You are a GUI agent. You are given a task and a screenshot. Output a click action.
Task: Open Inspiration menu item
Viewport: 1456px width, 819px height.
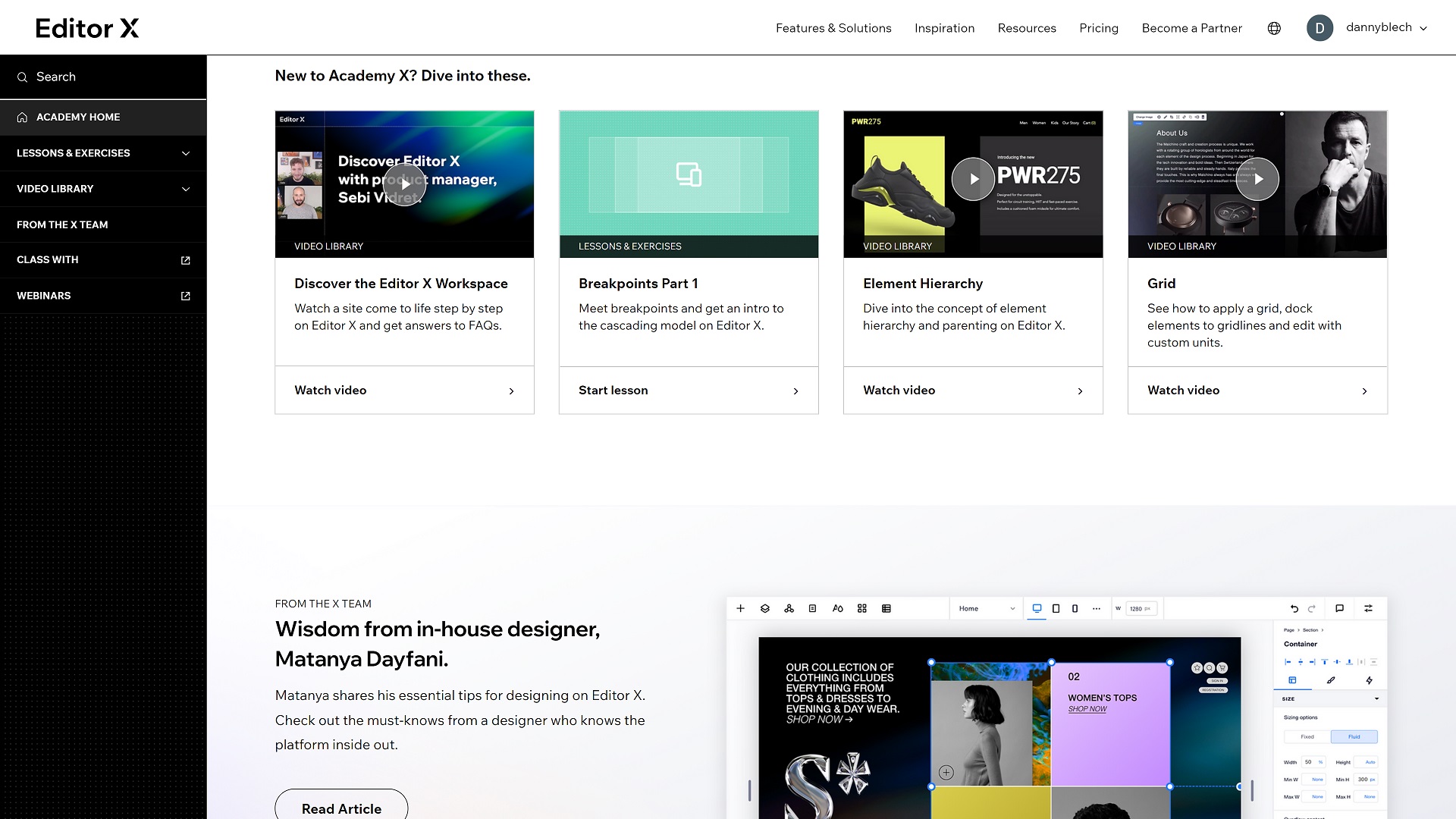click(x=945, y=27)
